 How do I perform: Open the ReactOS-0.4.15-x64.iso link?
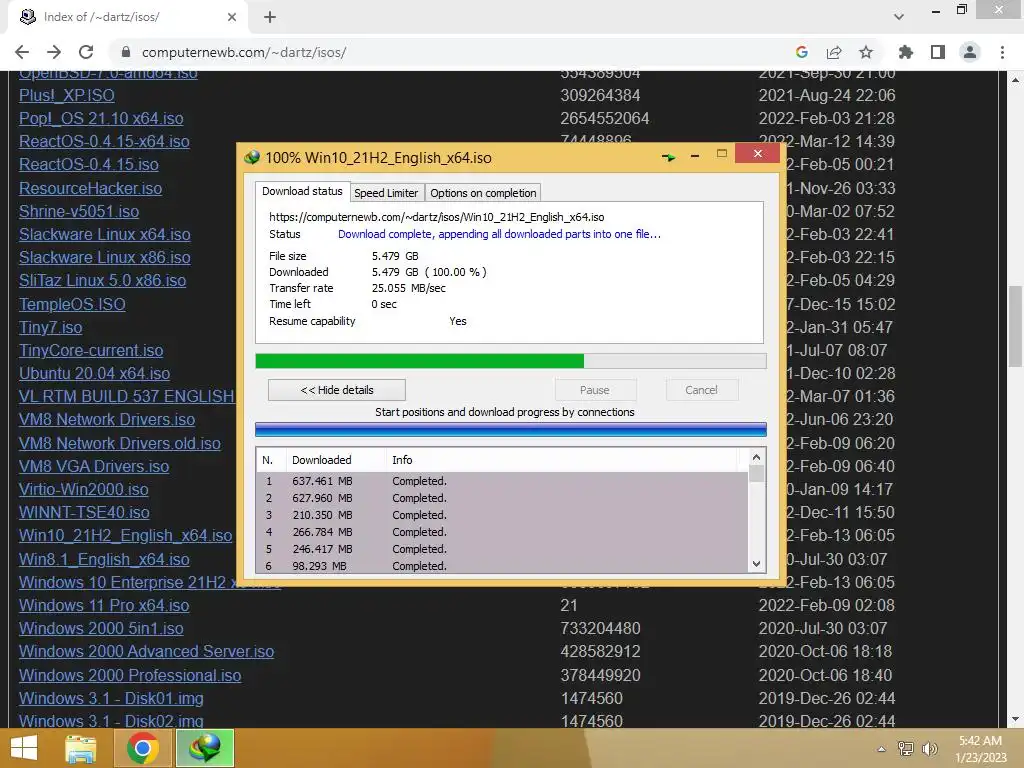tap(104, 141)
